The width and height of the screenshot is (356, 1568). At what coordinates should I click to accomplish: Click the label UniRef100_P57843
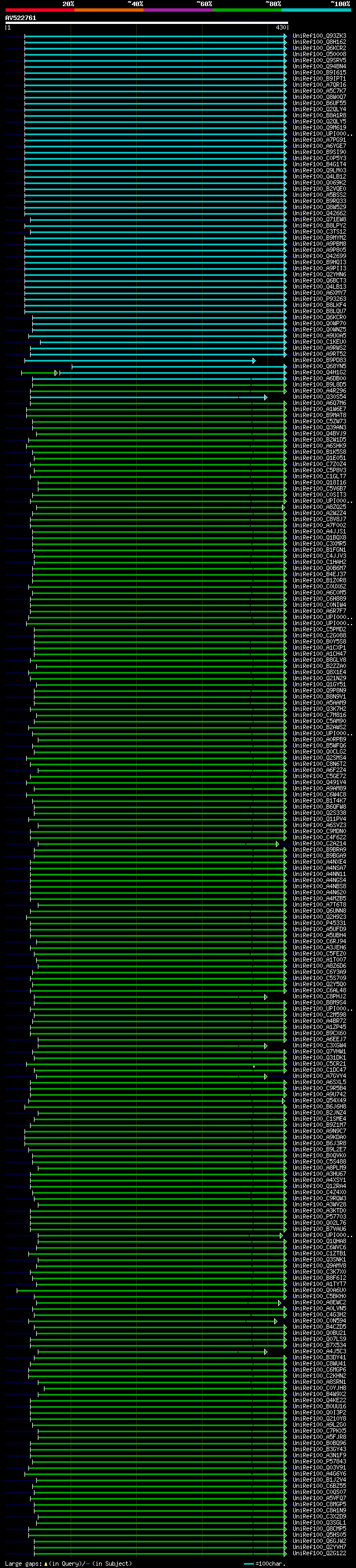319,1461
